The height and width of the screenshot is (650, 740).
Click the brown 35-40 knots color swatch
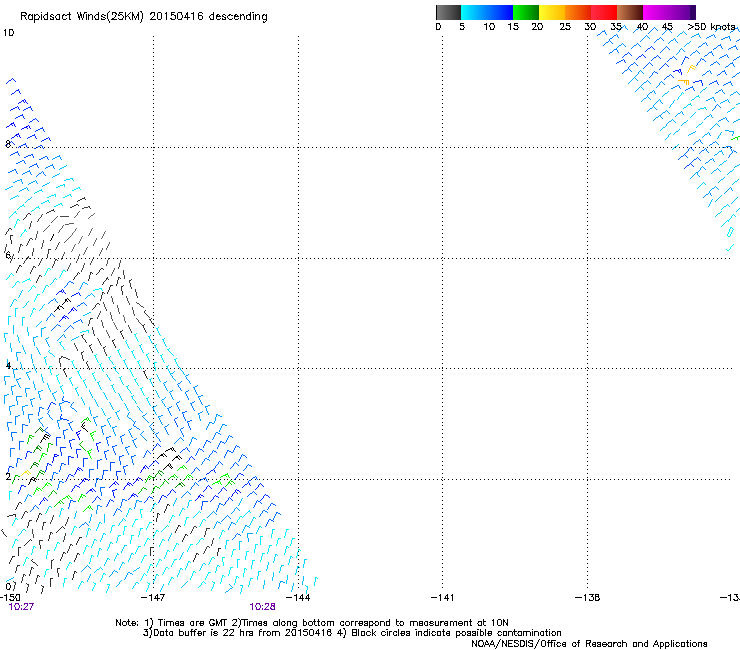pos(630,12)
